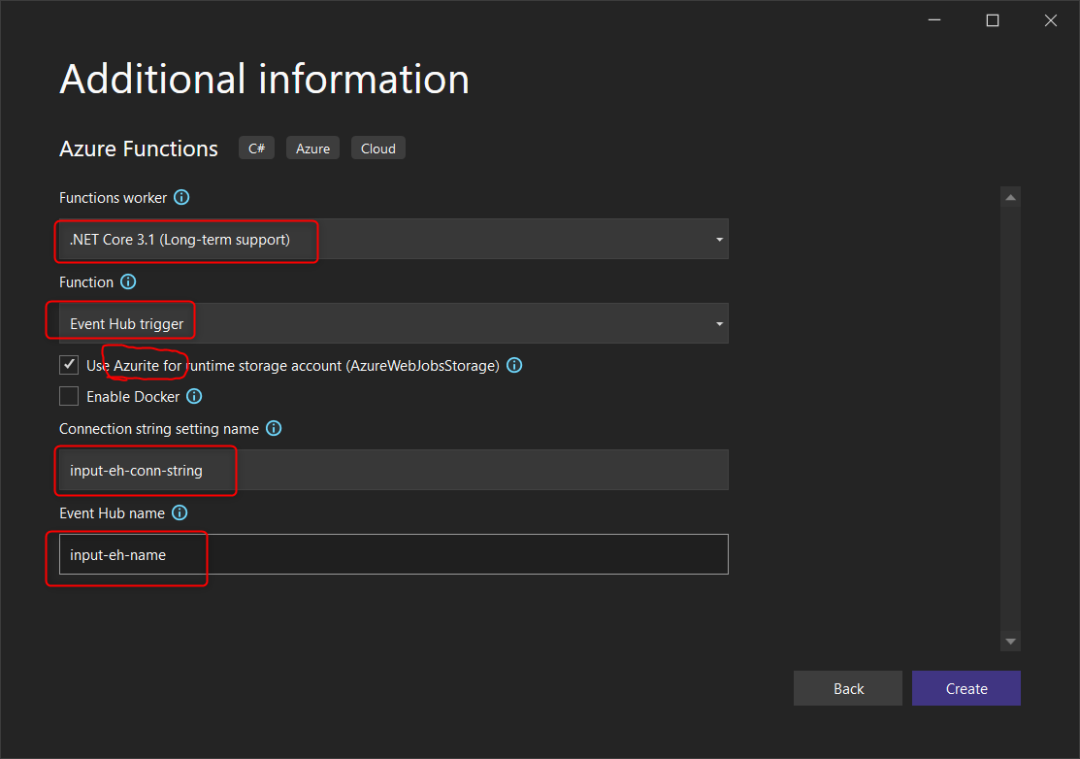The image size is (1080, 759).
Task: Click the scrollbar up arrow
Action: click(x=1010, y=198)
